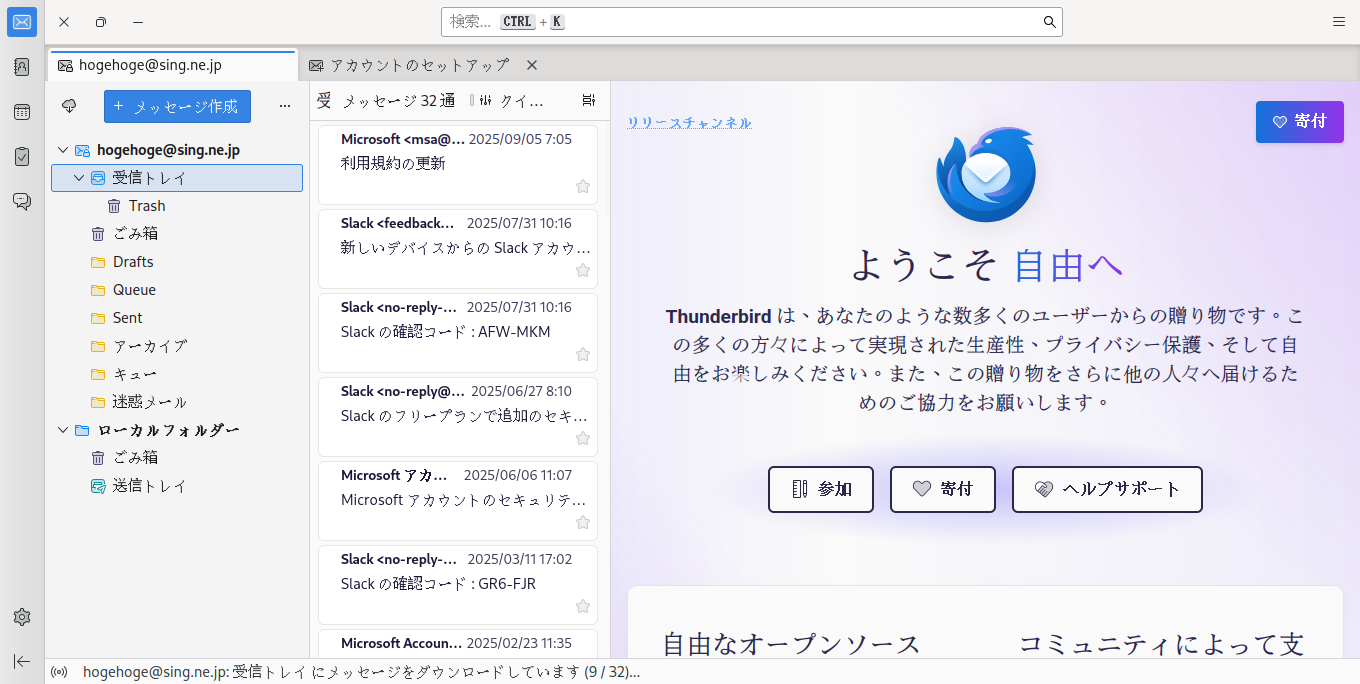Open the Calendar space

(x=22, y=112)
